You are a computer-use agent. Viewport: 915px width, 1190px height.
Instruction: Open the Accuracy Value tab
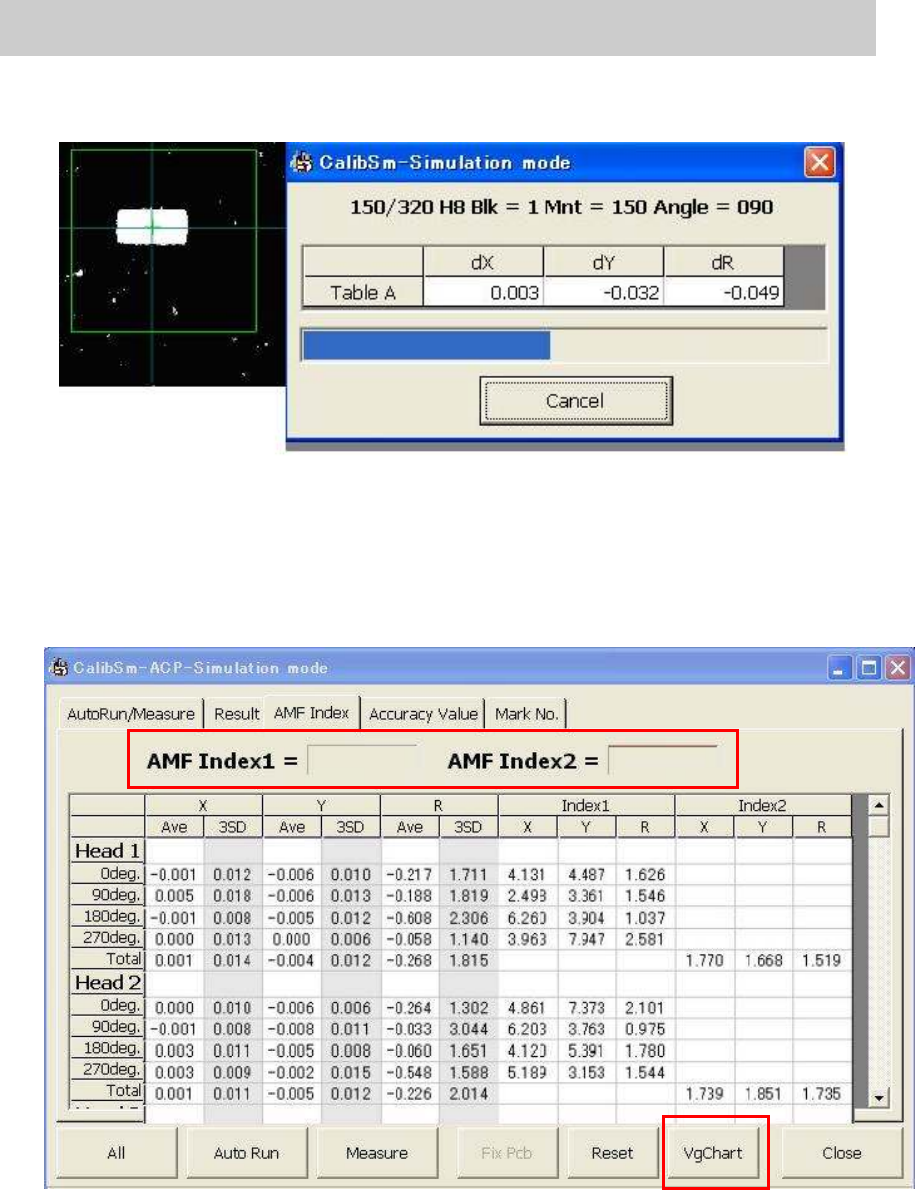point(422,714)
